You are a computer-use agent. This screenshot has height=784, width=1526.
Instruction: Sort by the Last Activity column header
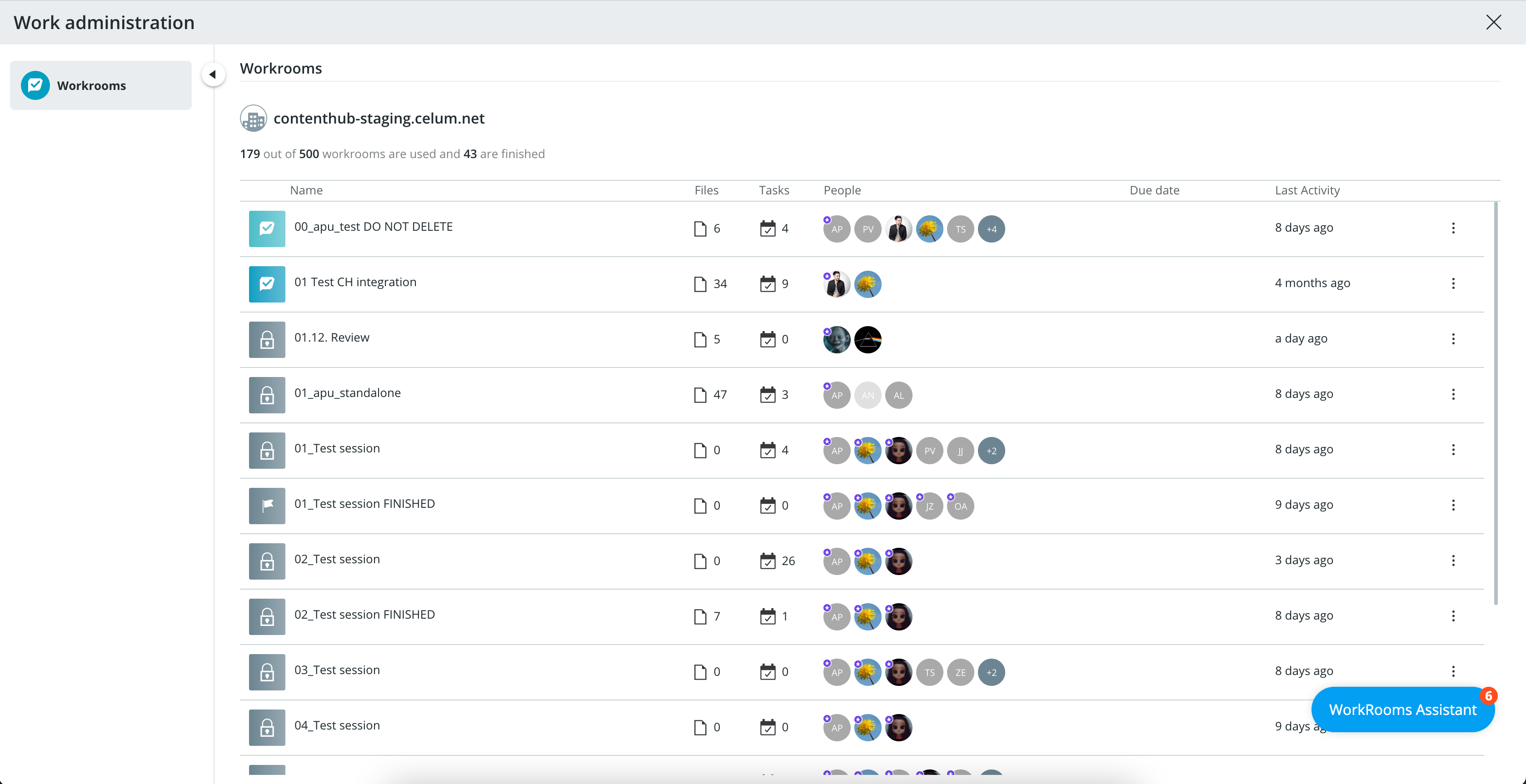coord(1307,190)
